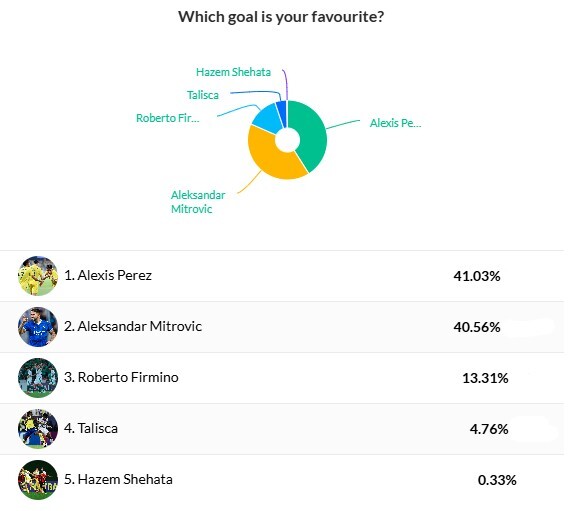Click the 'Hazem Shehata' chart label

[233, 72]
